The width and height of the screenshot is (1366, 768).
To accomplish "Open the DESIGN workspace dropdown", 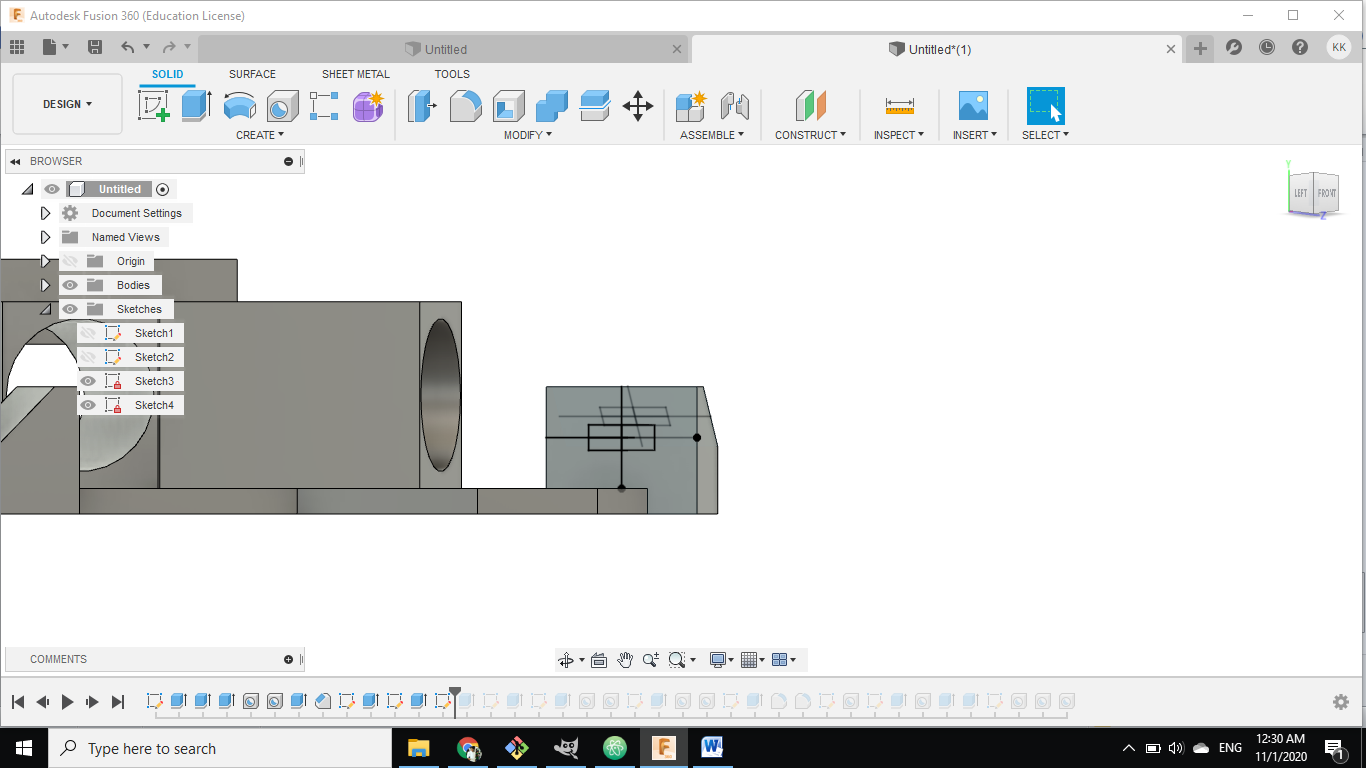I will pos(67,104).
